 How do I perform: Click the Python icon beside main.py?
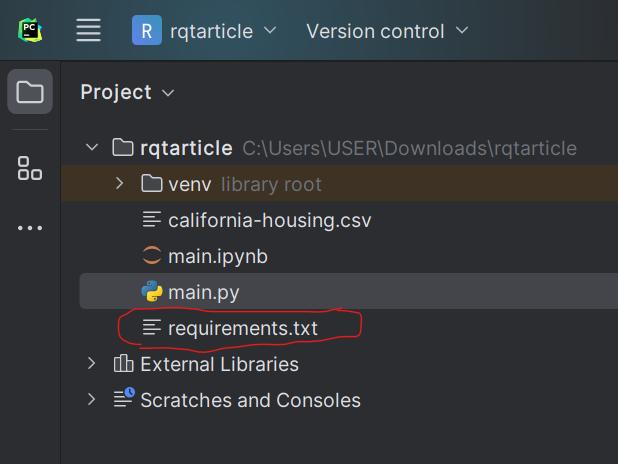point(152,292)
